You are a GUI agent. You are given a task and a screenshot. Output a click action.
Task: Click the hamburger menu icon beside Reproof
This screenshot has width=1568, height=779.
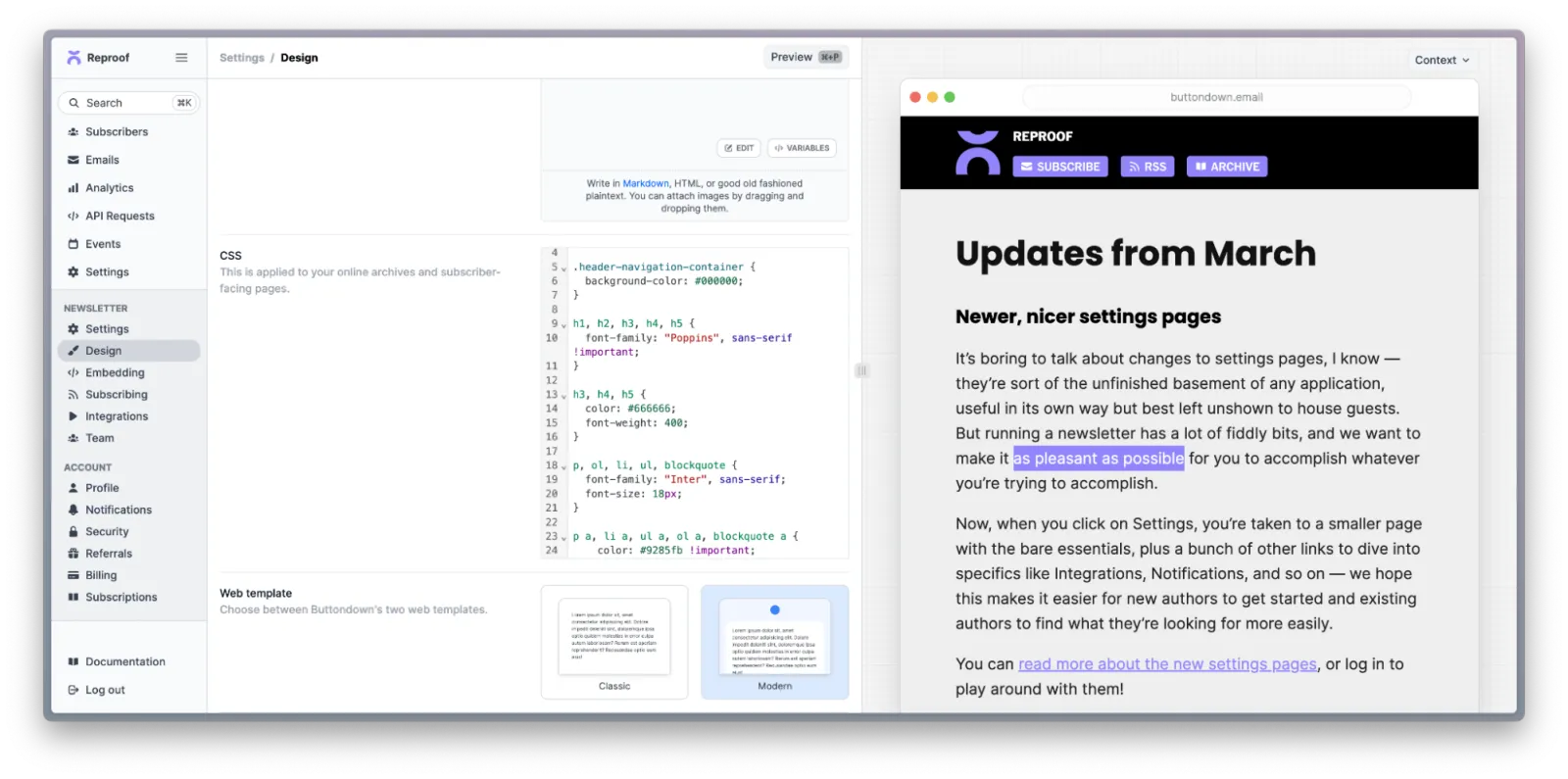(x=181, y=58)
